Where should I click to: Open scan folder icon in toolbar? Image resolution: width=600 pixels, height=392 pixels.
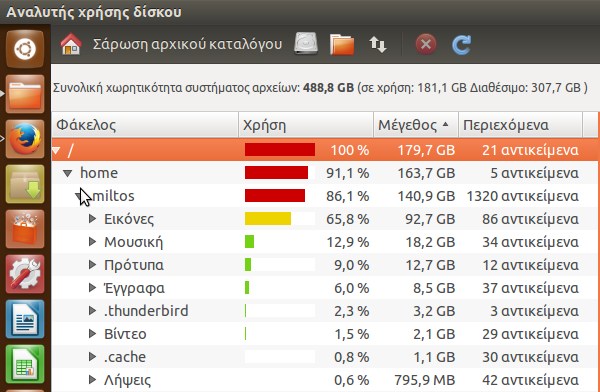[x=342, y=44]
